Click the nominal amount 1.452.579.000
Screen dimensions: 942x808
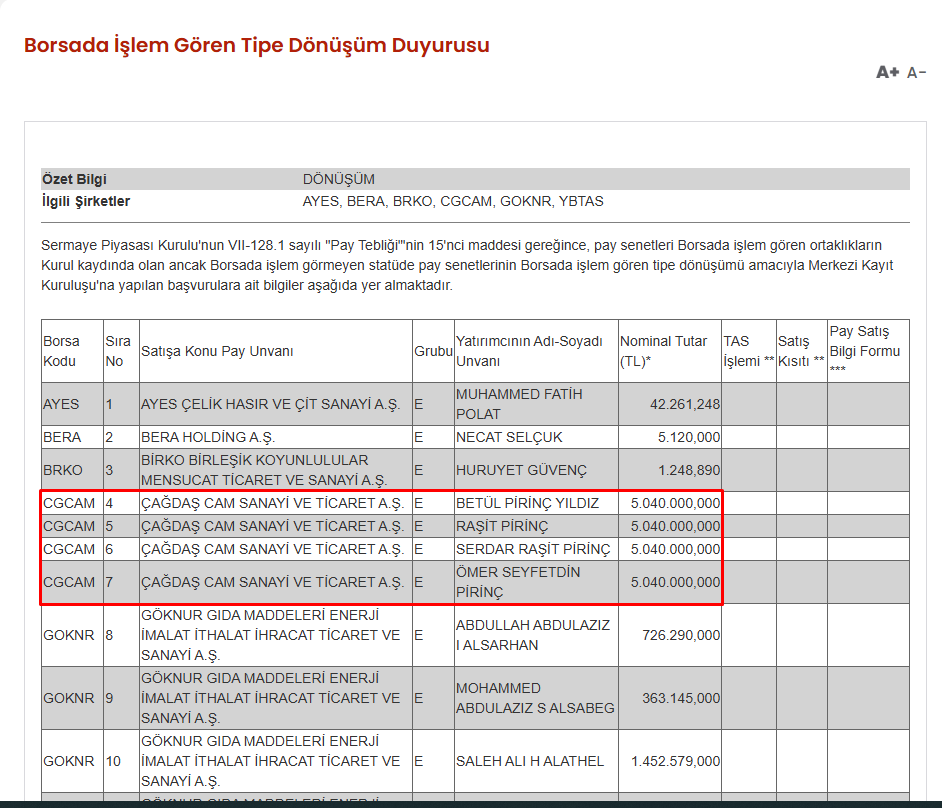(x=675, y=760)
